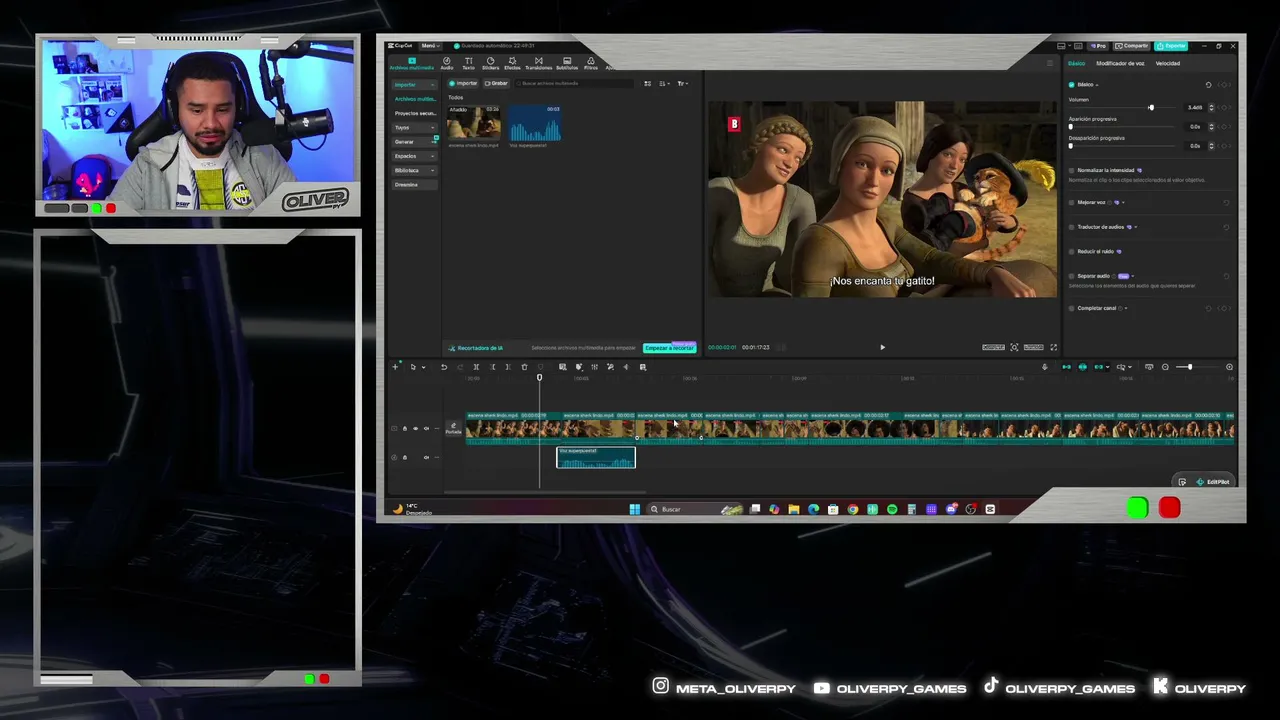Delete the selected clip with the trash icon
This screenshot has width=1280, height=720.
[x=524, y=367]
